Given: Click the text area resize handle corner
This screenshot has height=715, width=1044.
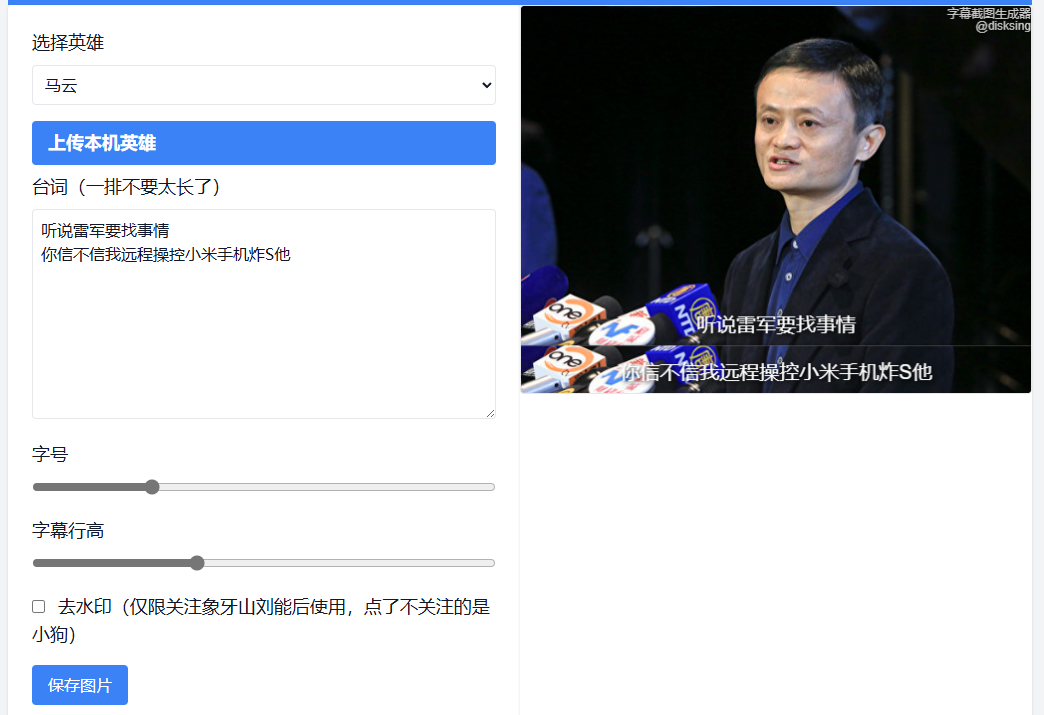Looking at the screenshot, I should pos(490,413).
